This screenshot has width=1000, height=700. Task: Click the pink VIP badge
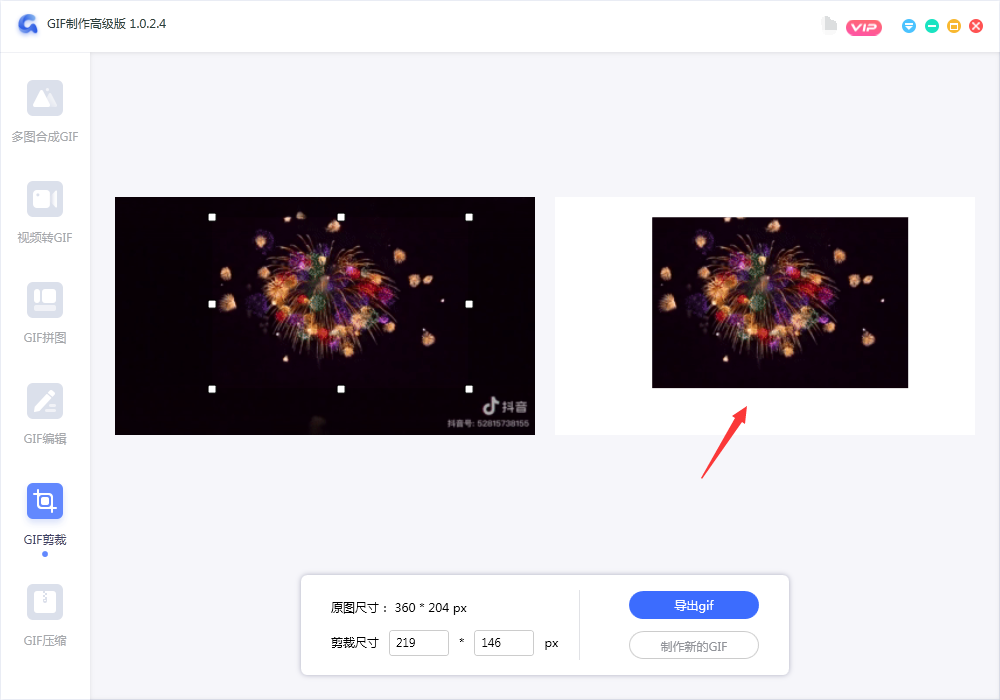(863, 27)
